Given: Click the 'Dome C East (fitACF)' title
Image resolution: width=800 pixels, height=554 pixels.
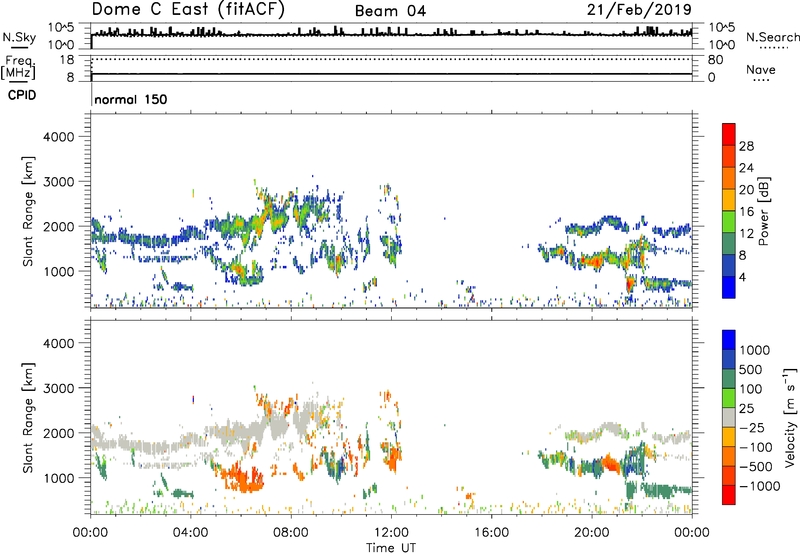Looking at the screenshot, I should 188,9.
